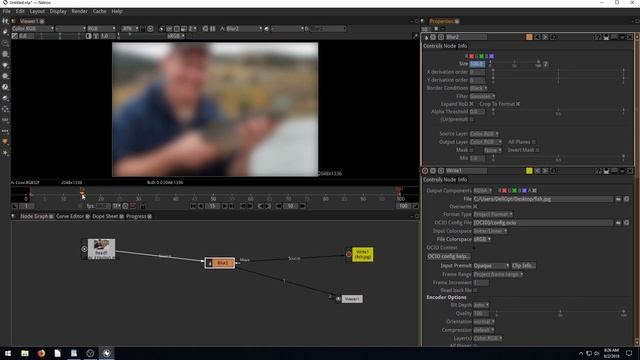Image resolution: width=640 pixels, height=360 pixels.
Task: Open the viewer sRGB colorspace dropdown
Action: (x=176, y=36)
